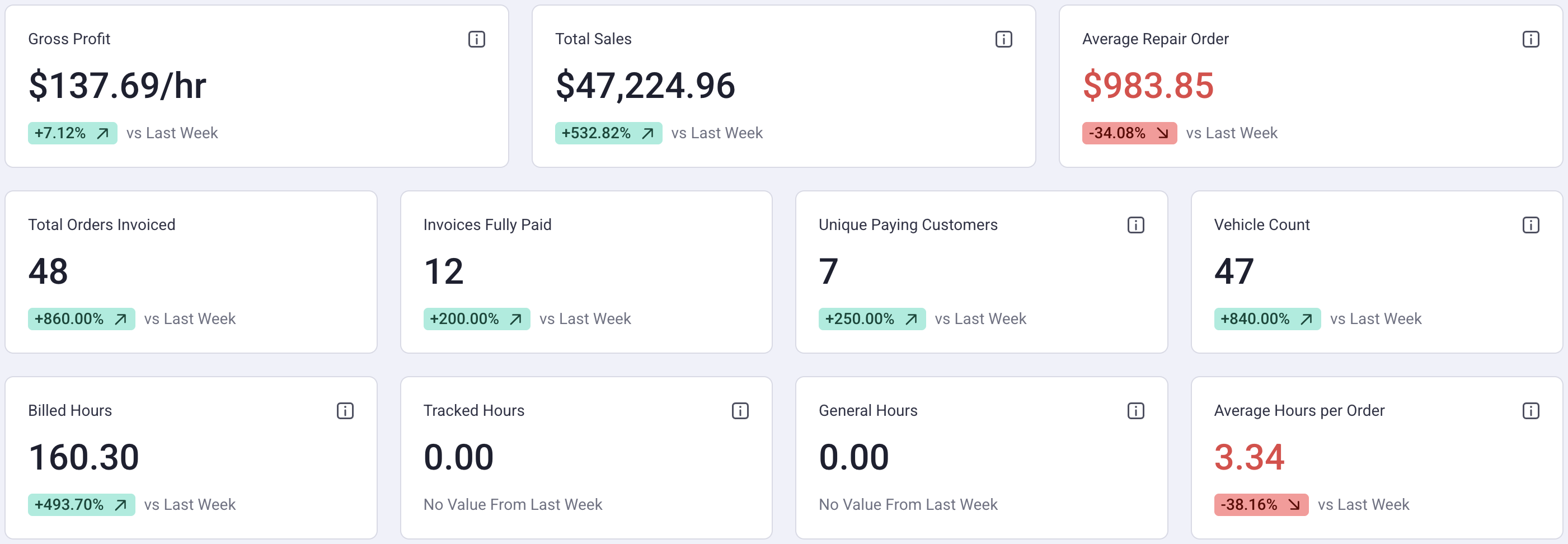The height and width of the screenshot is (544, 1568).
Task: Click 'vs Last Week' in Vehicle Count card
Action: click(x=1375, y=319)
